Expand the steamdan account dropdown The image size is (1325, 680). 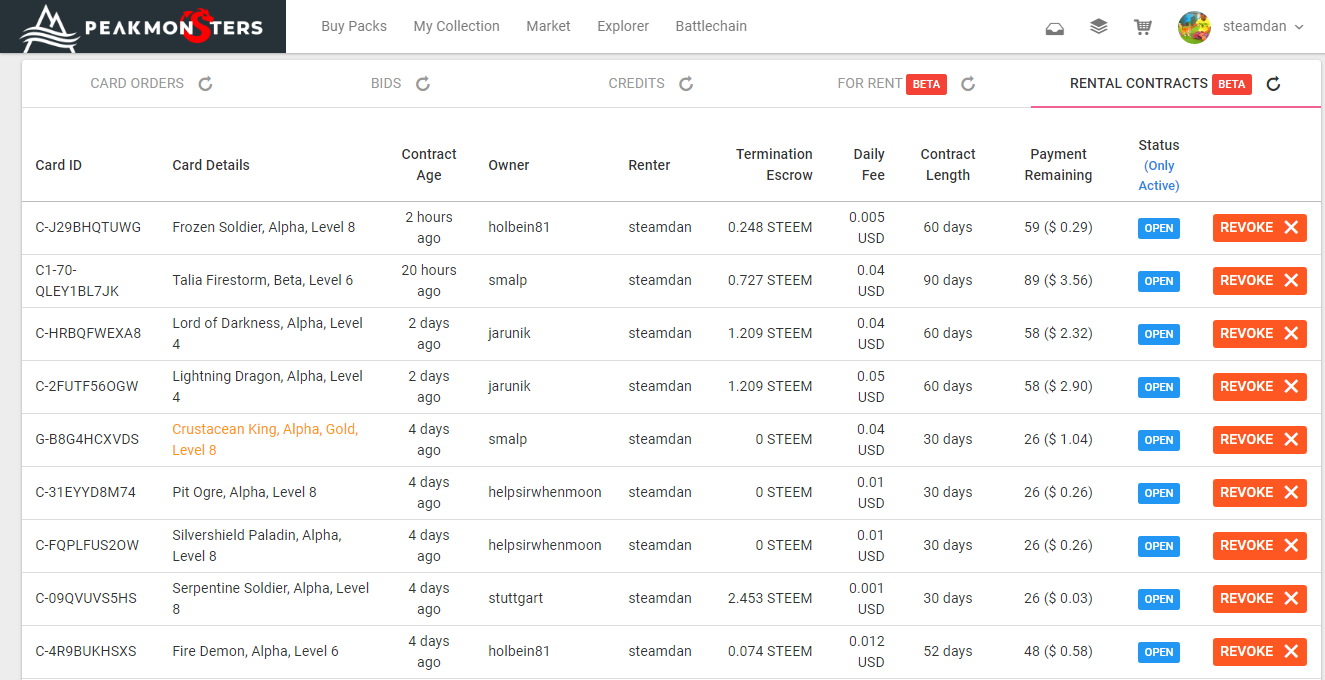1299,27
